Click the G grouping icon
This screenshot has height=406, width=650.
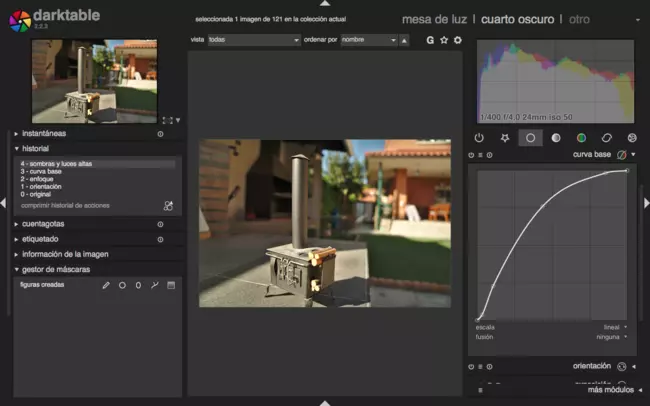(x=430, y=40)
